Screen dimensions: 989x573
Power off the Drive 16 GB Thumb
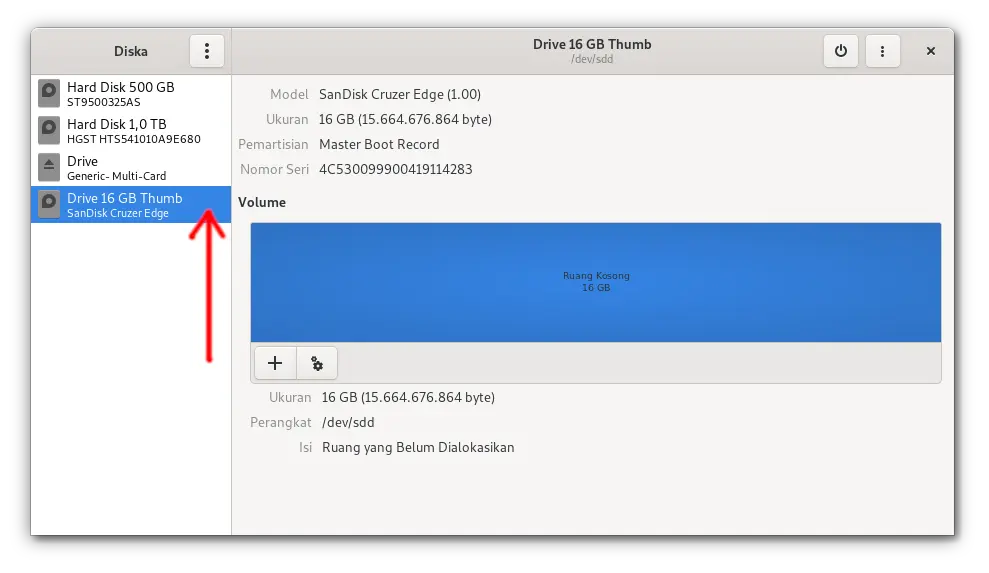(x=841, y=51)
